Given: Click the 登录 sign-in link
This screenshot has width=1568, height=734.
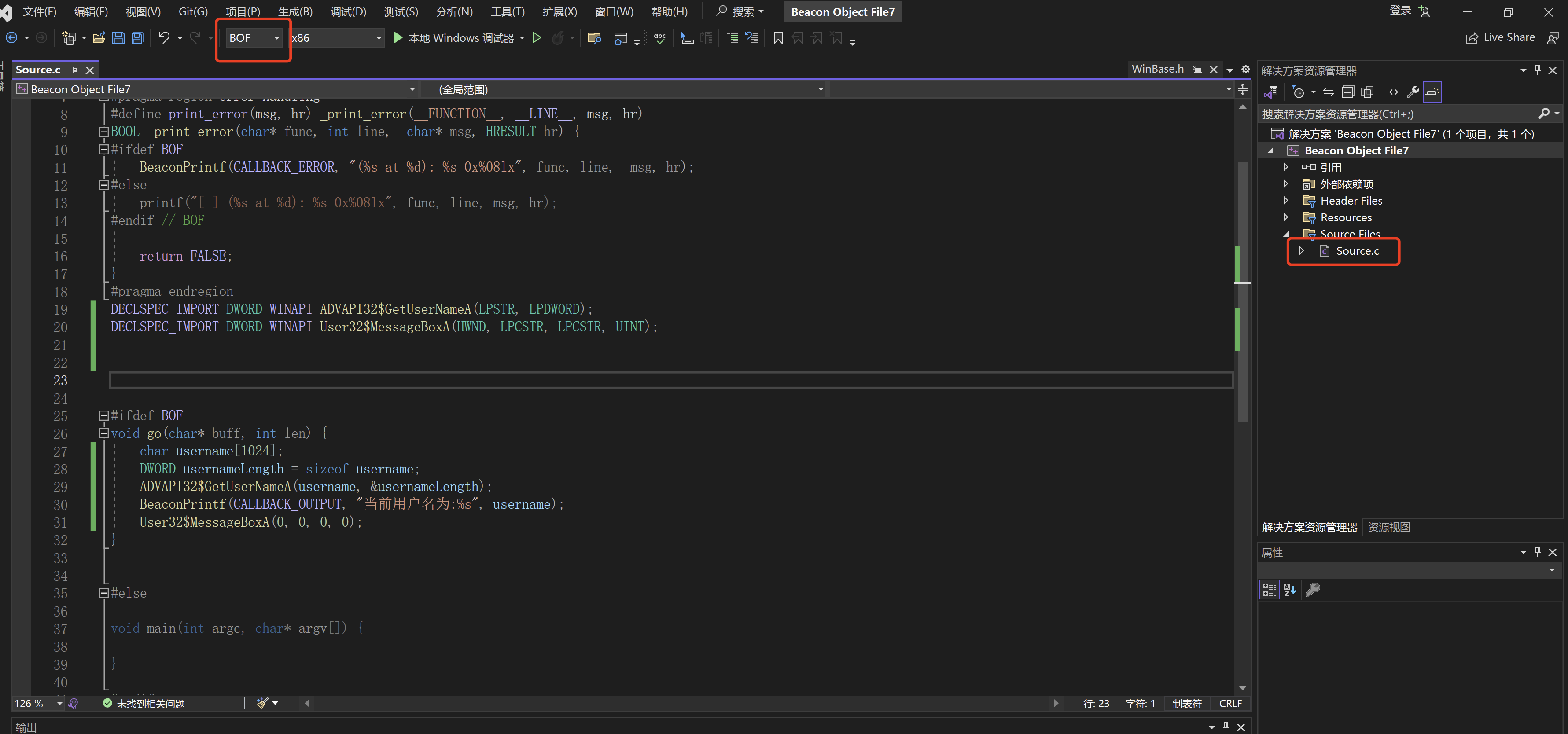Looking at the screenshot, I should 1400,11.
